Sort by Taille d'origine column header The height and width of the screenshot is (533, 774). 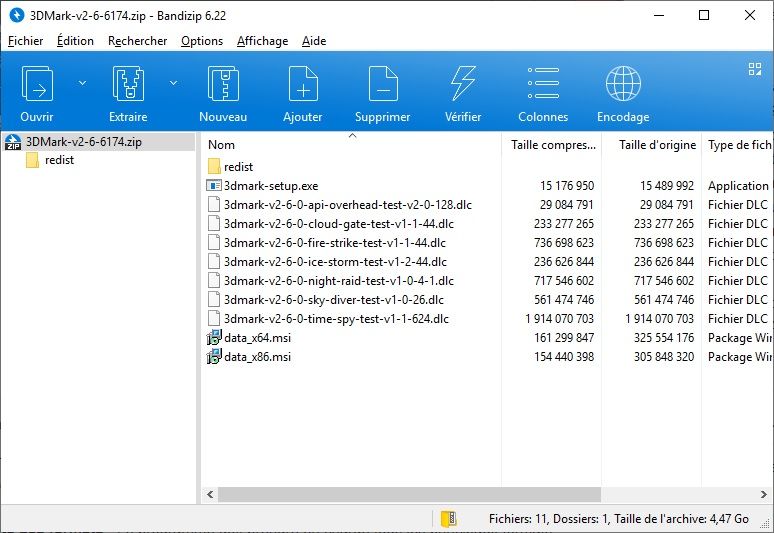tap(652, 145)
